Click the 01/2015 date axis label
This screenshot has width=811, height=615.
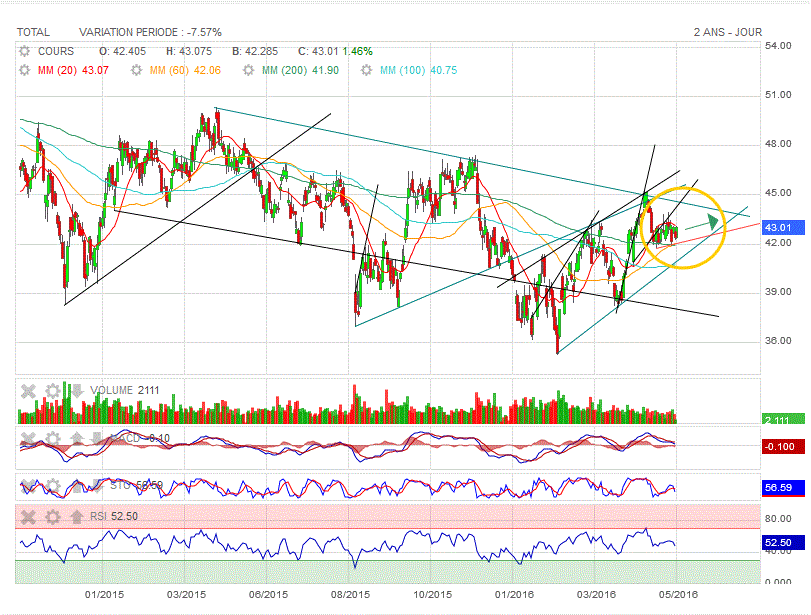(104, 595)
